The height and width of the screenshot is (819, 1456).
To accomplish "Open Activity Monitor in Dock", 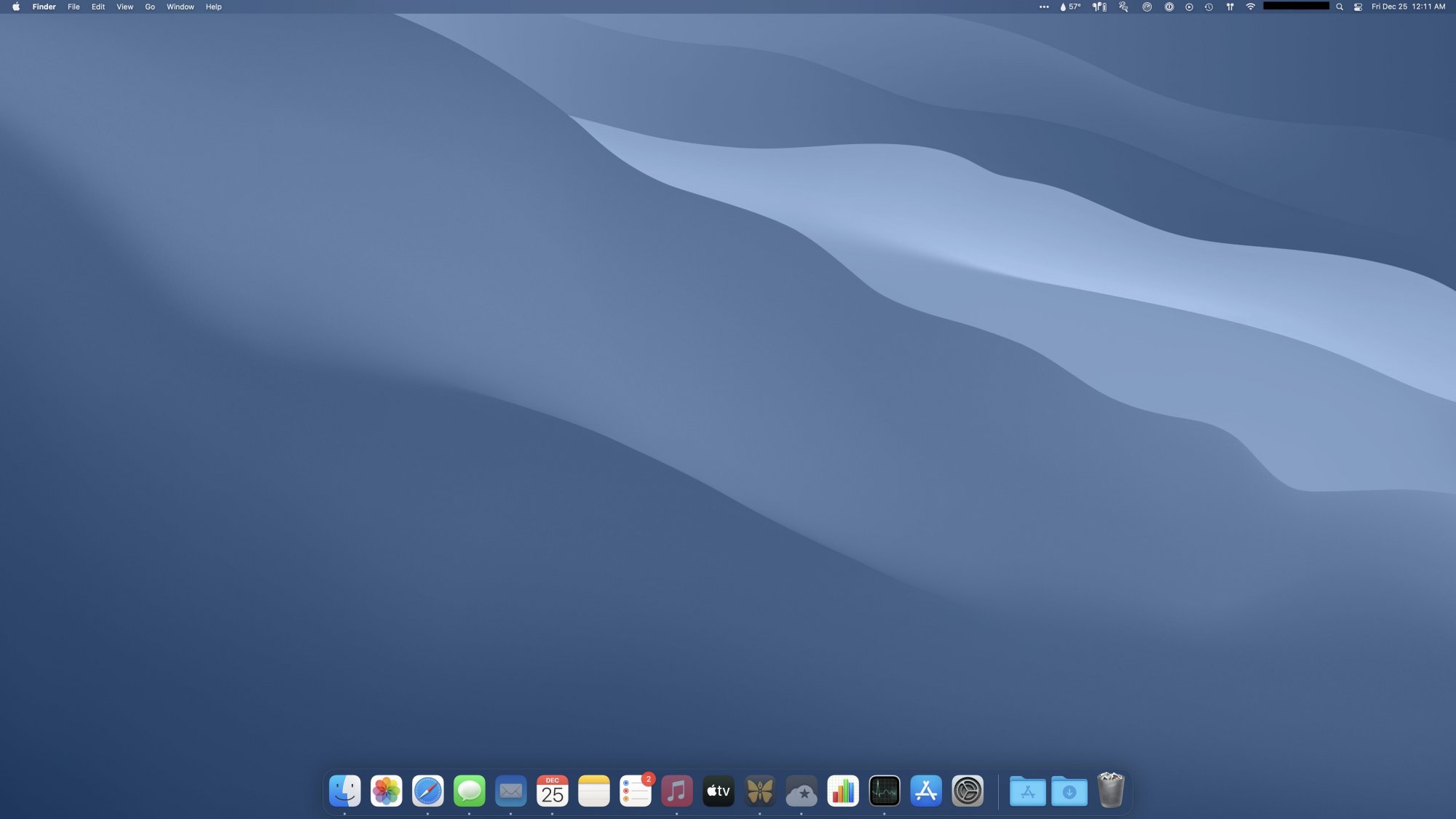I will pyautogui.click(x=884, y=791).
